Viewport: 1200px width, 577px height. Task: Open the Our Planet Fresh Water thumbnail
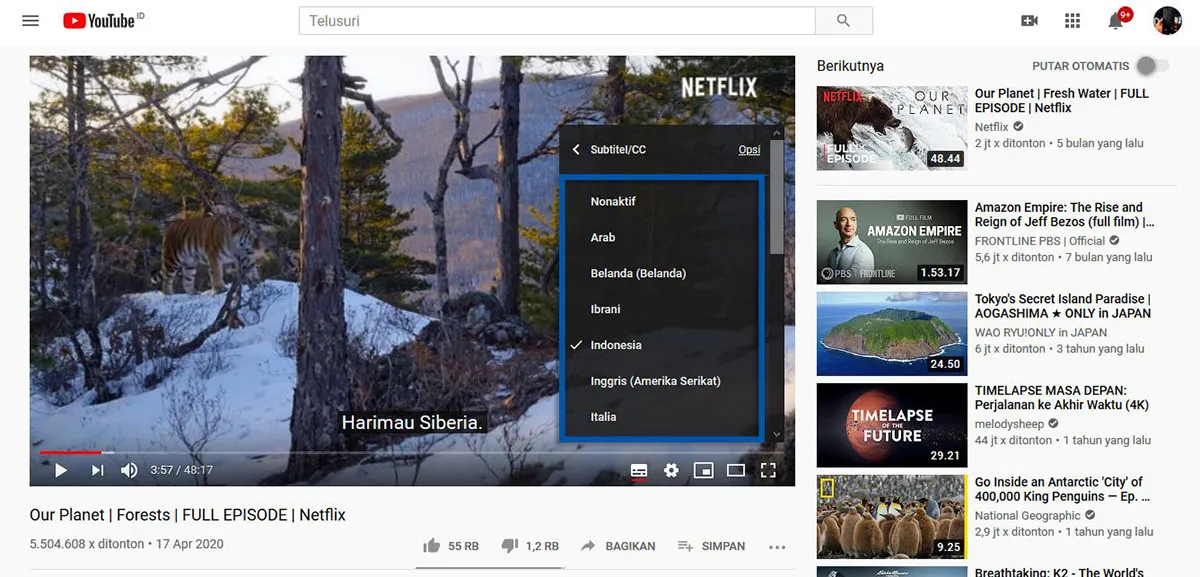coord(891,127)
